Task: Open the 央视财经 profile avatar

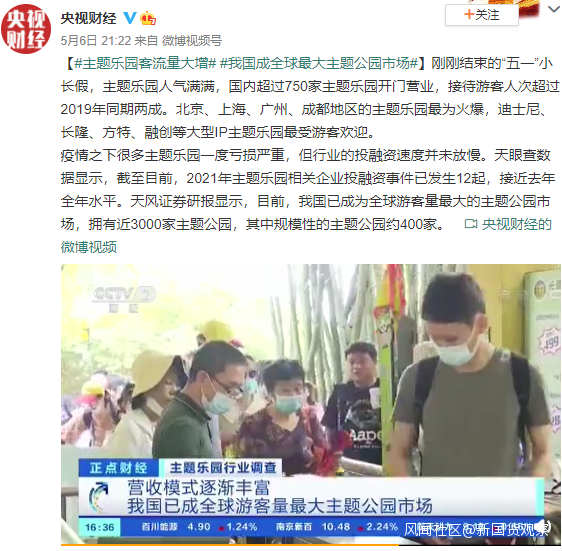Action: [26, 29]
